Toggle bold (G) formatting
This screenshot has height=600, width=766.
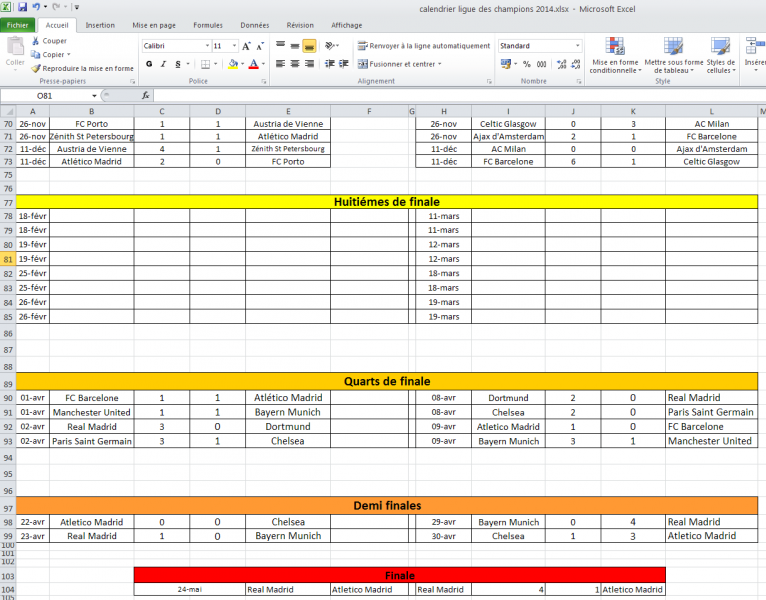pyautogui.click(x=149, y=64)
